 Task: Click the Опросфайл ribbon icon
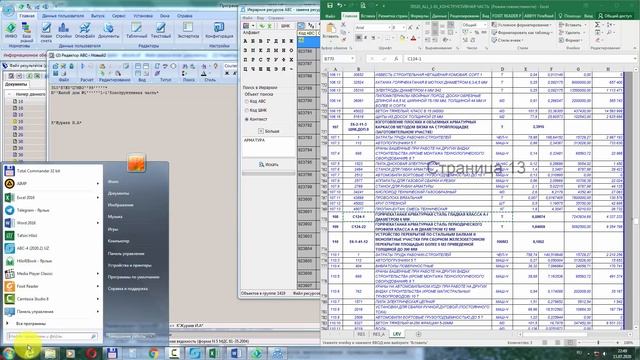pyautogui.click(x=85, y=31)
